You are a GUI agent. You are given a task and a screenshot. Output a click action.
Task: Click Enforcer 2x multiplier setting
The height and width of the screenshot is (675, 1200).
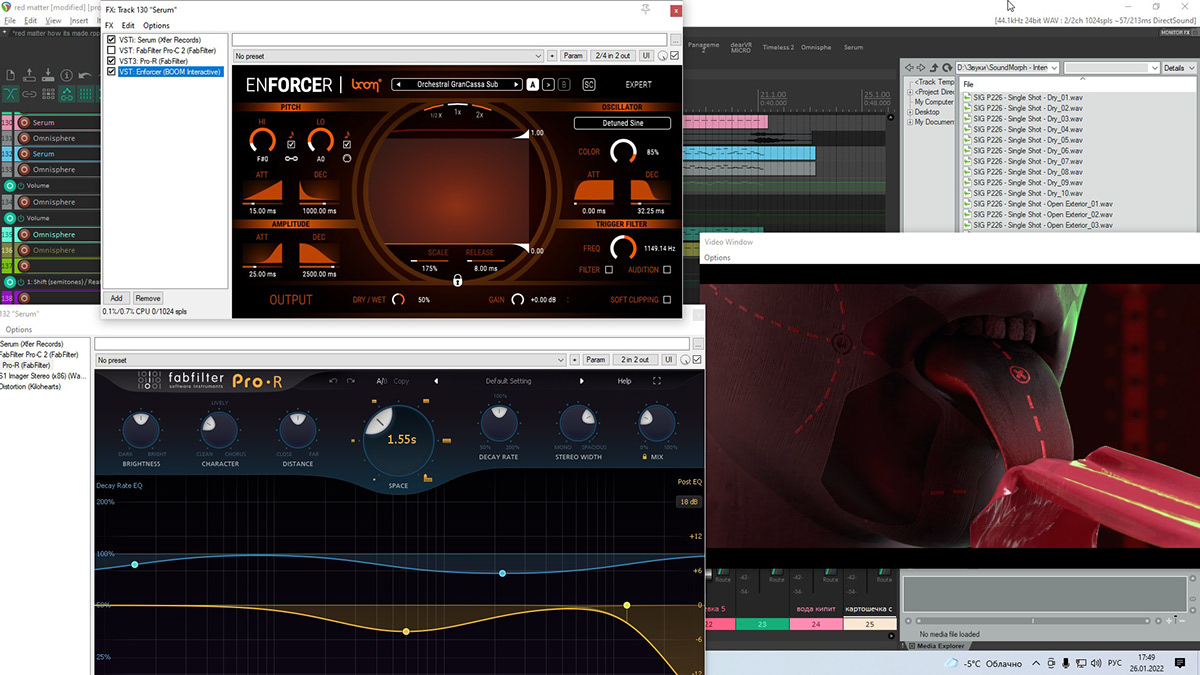tap(480, 115)
